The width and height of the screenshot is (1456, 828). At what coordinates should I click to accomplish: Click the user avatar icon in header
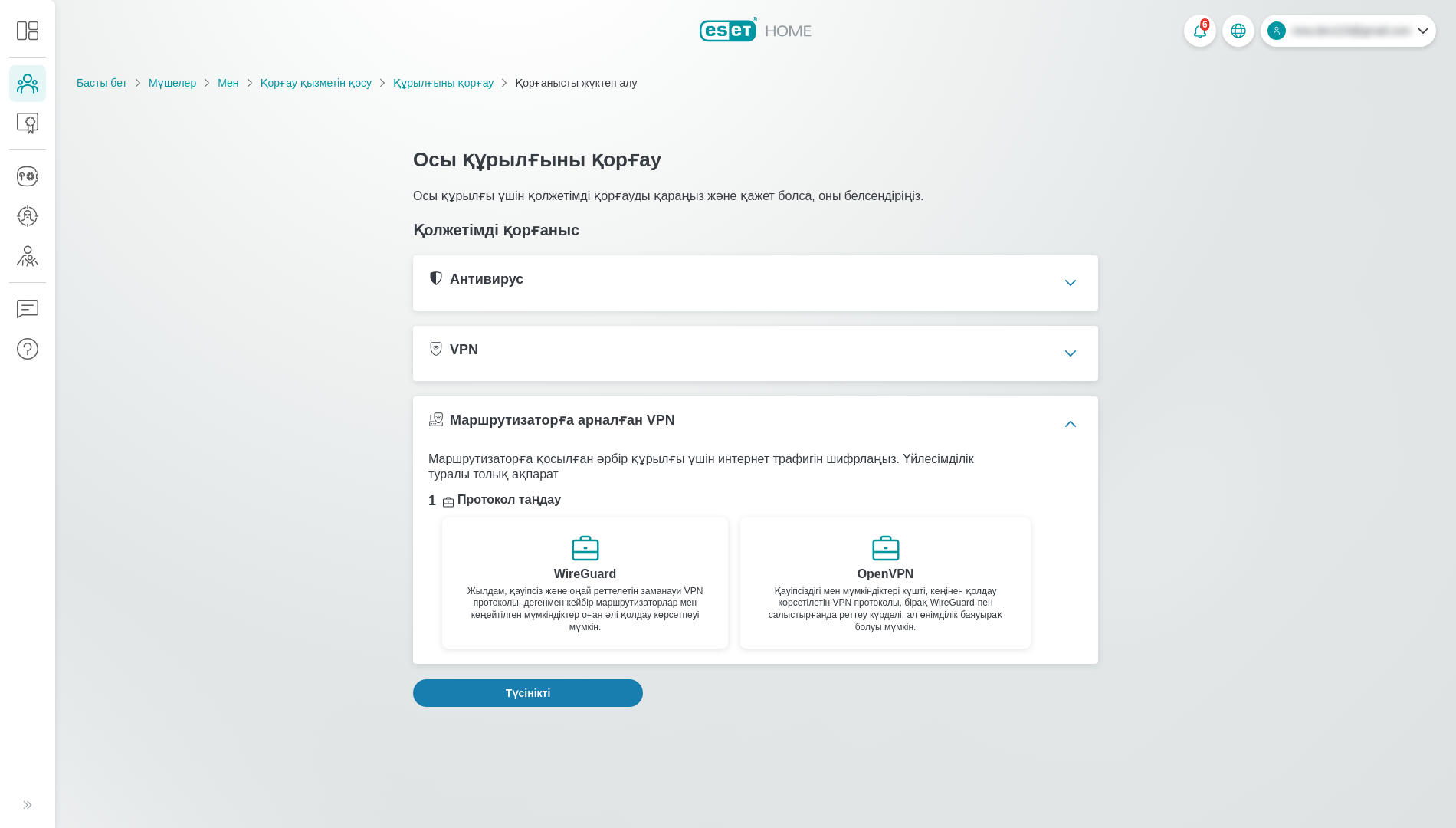click(x=1277, y=31)
